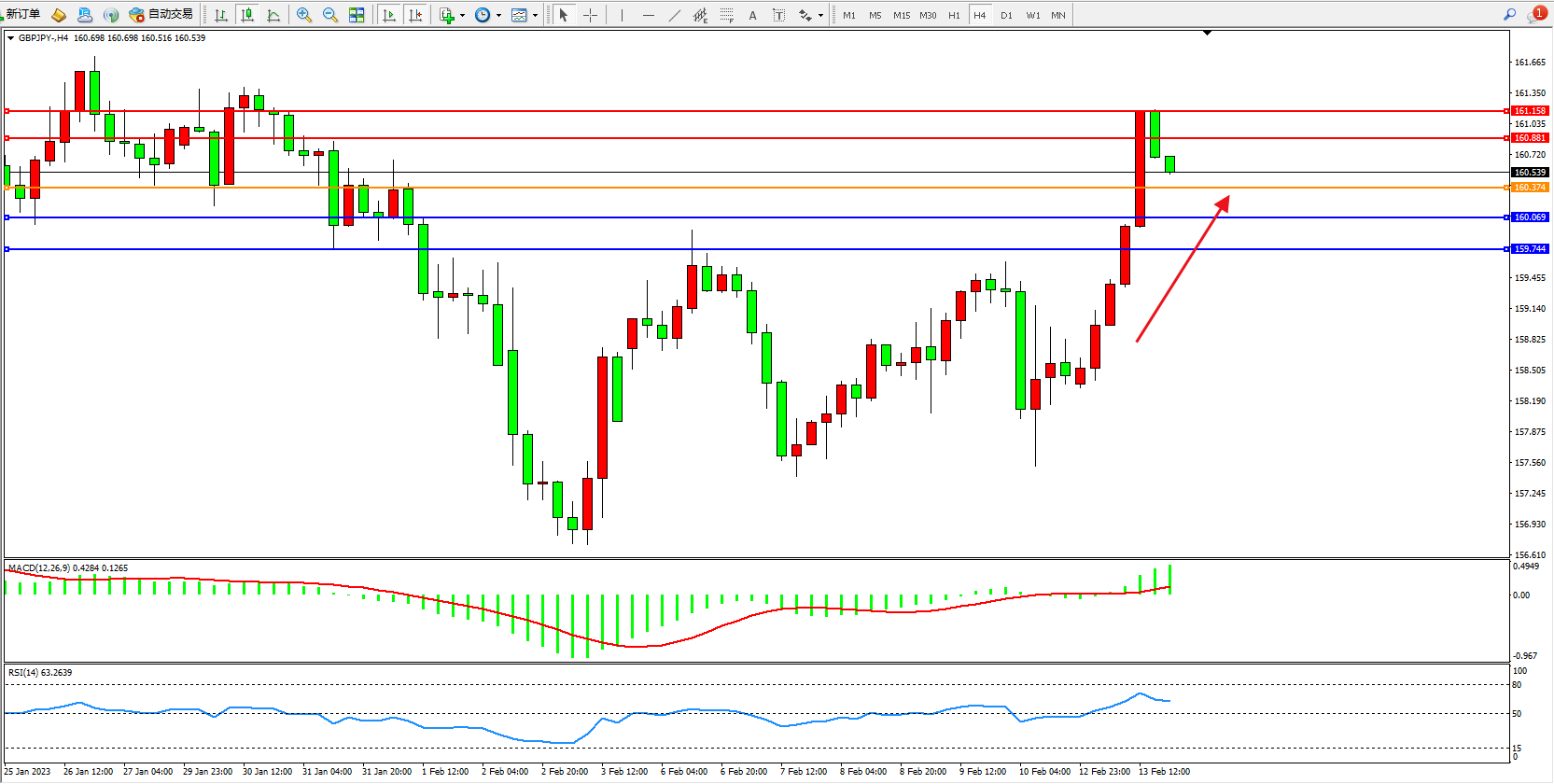
Task: Switch chart to bar chart mode
Action: click(221, 15)
